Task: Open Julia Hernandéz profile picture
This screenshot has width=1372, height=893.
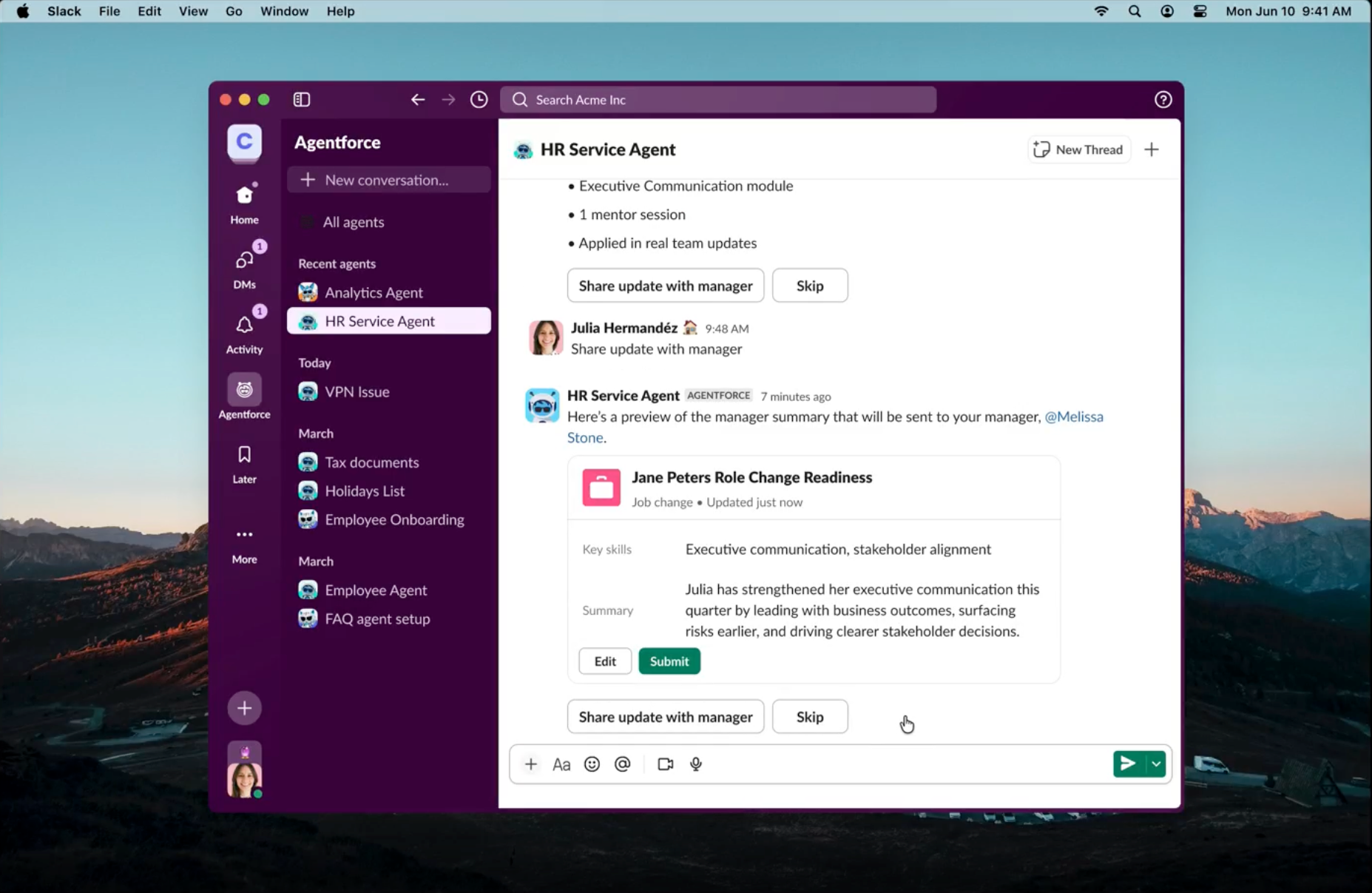Action: click(x=546, y=337)
